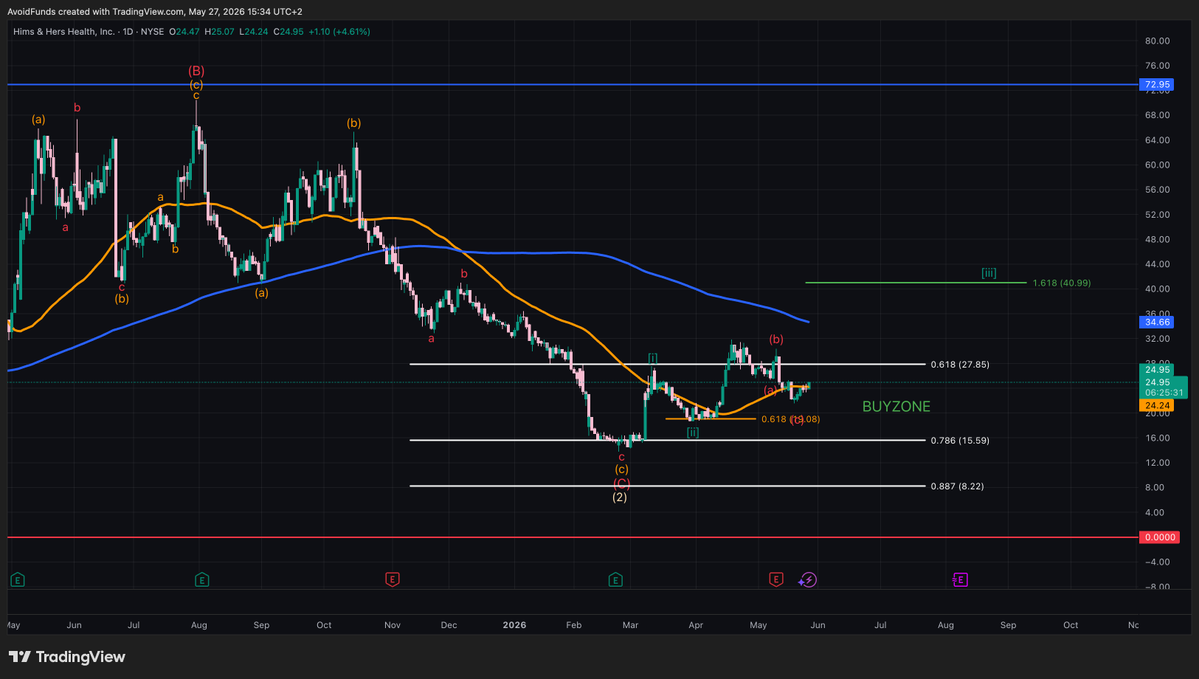
Task: Click the Oct label at right of time axis
Action: (1071, 625)
